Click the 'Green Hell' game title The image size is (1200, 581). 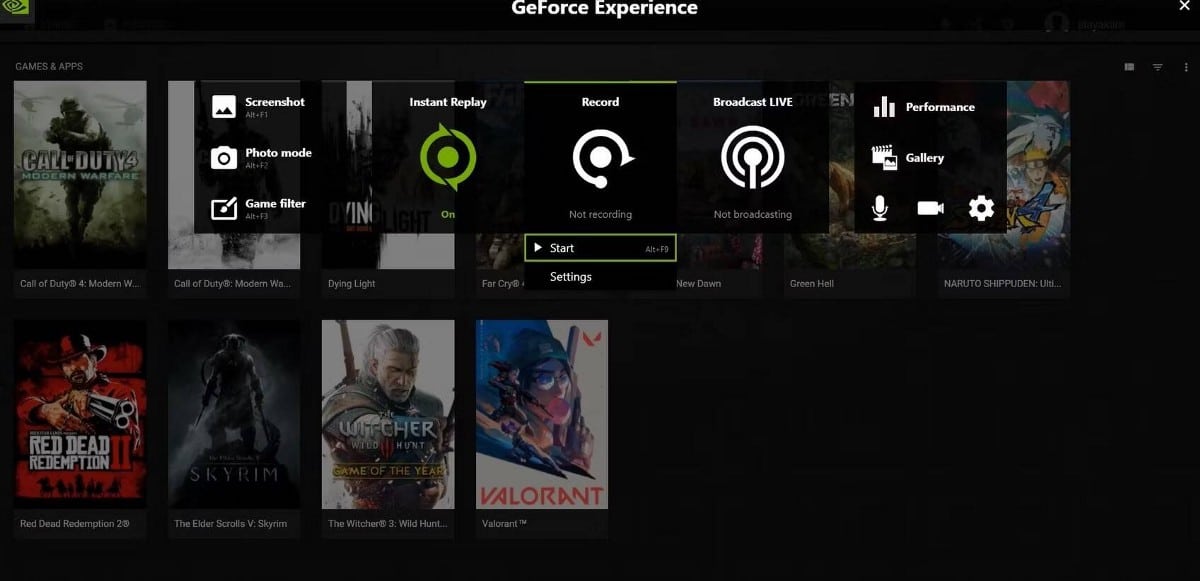[812, 284]
